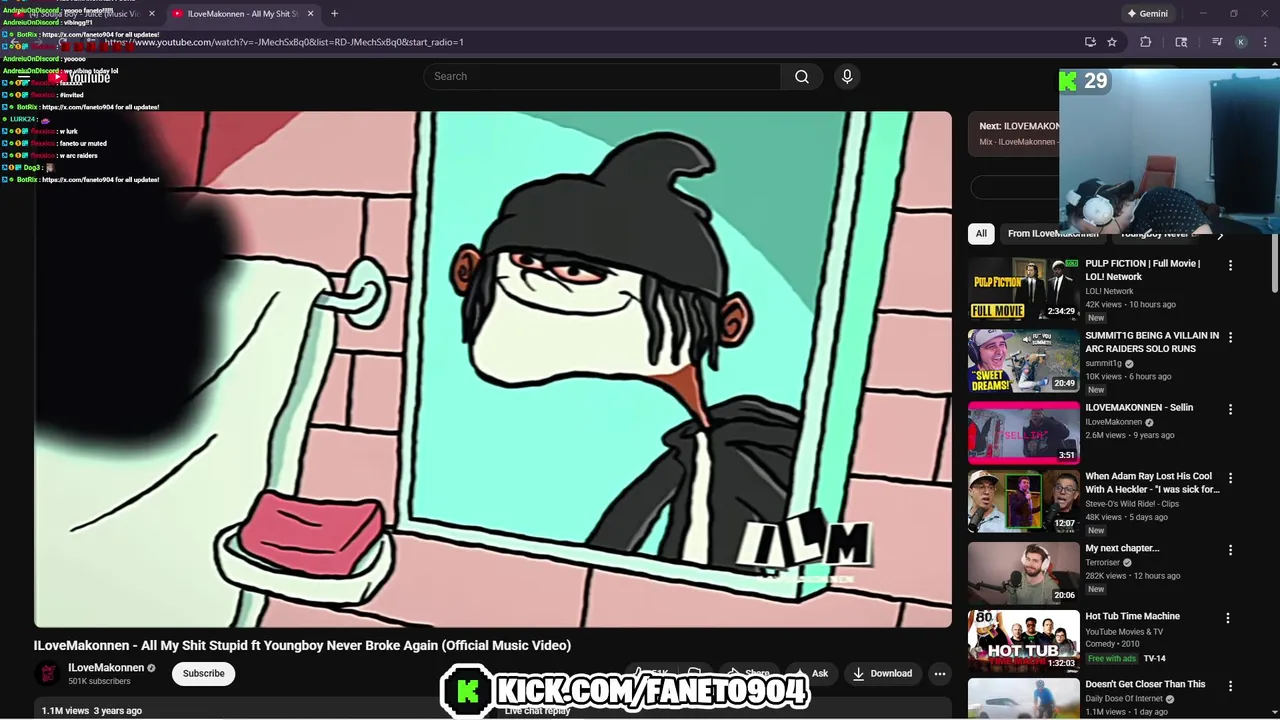1280x720 pixels.
Task: Open options menu for Sellin video
Action: tap(1230, 409)
